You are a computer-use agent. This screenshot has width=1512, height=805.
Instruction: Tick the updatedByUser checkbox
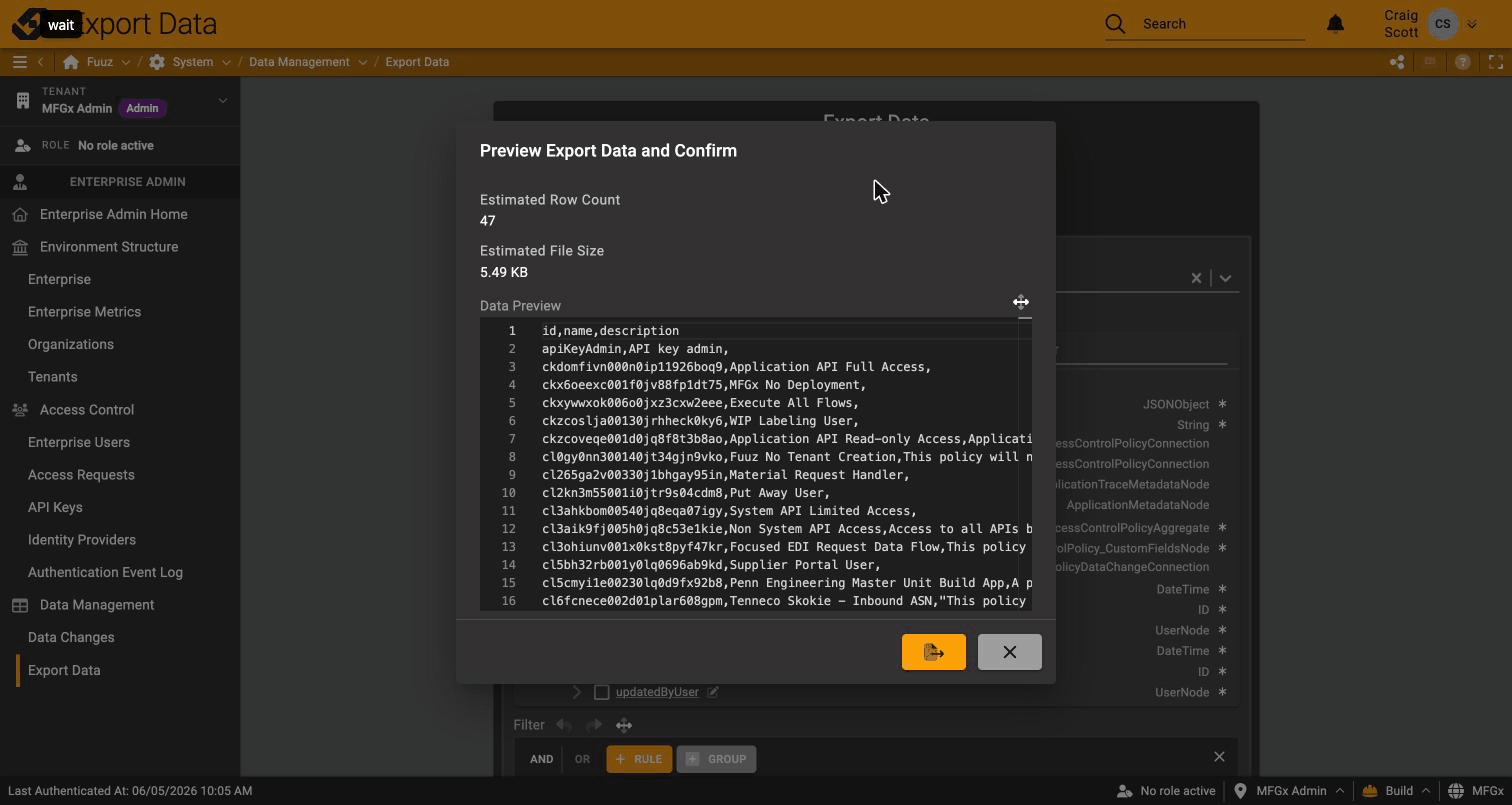pos(601,692)
